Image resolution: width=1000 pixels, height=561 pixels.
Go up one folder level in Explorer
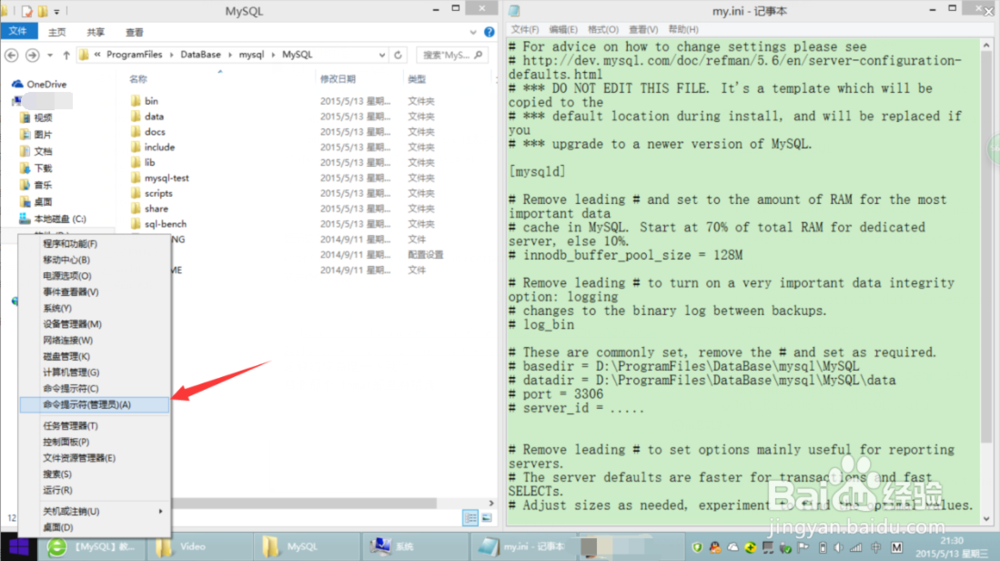[66, 55]
